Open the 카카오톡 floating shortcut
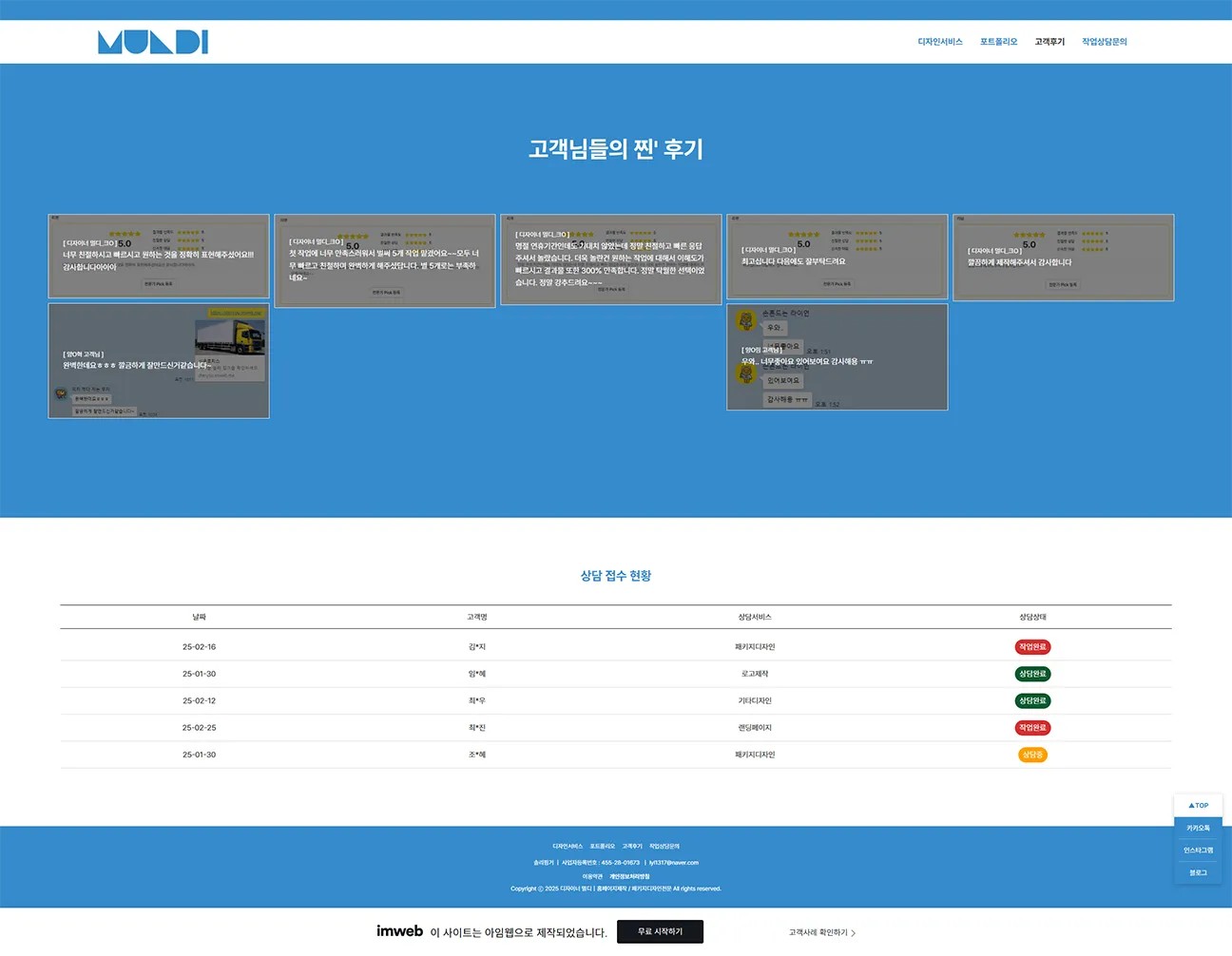Screen dimensions: 1232x956 point(1198,829)
